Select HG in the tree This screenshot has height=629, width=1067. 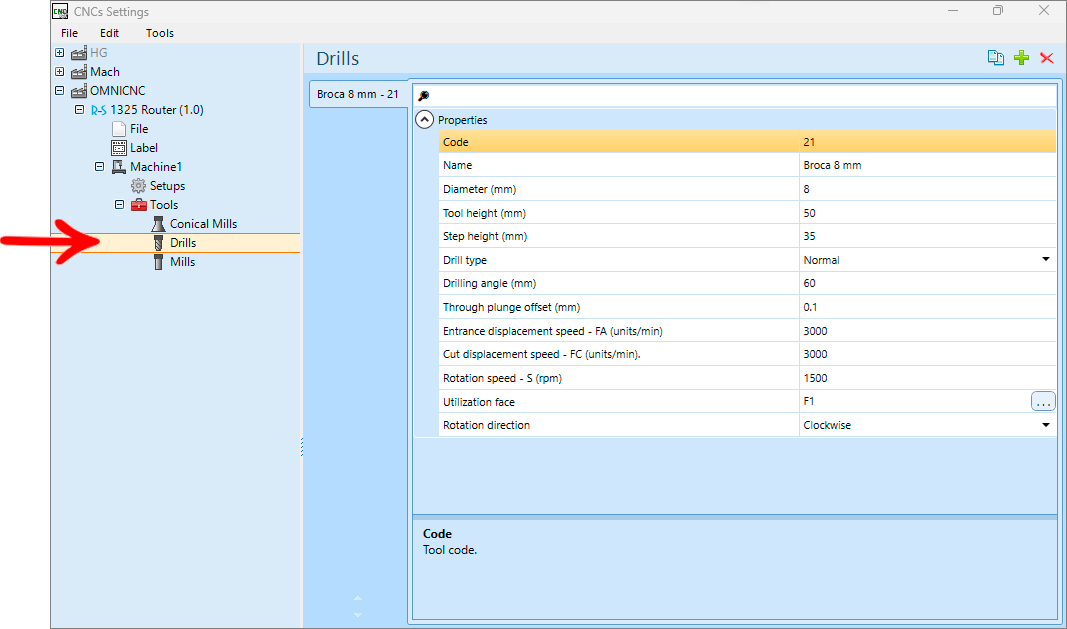(99, 52)
